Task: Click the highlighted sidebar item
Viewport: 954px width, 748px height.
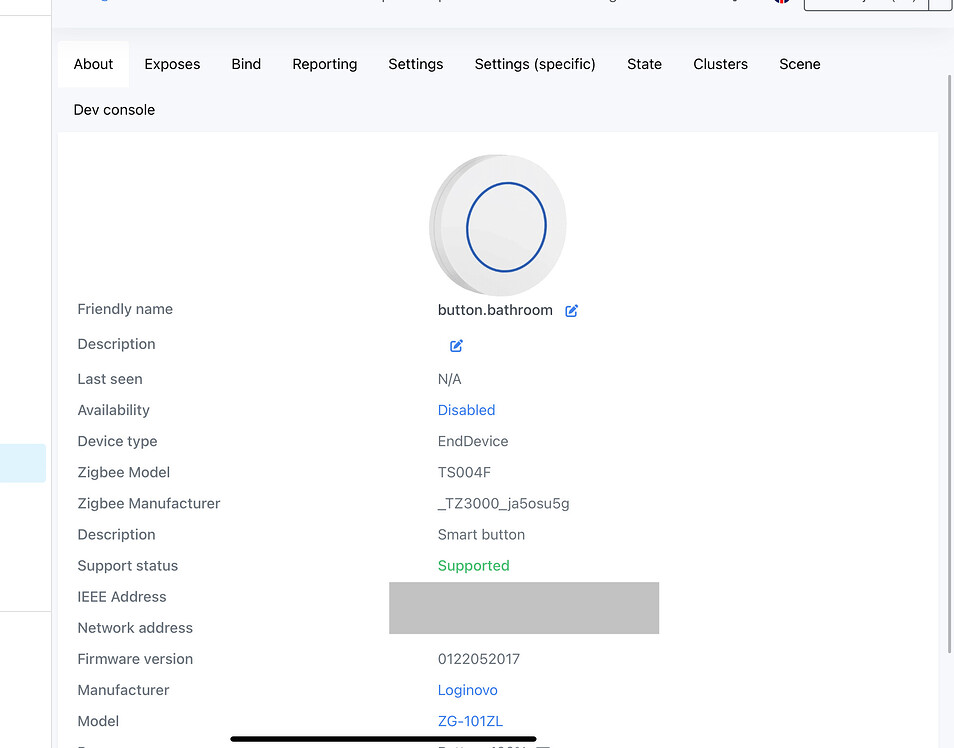Action: pos(23,463)
